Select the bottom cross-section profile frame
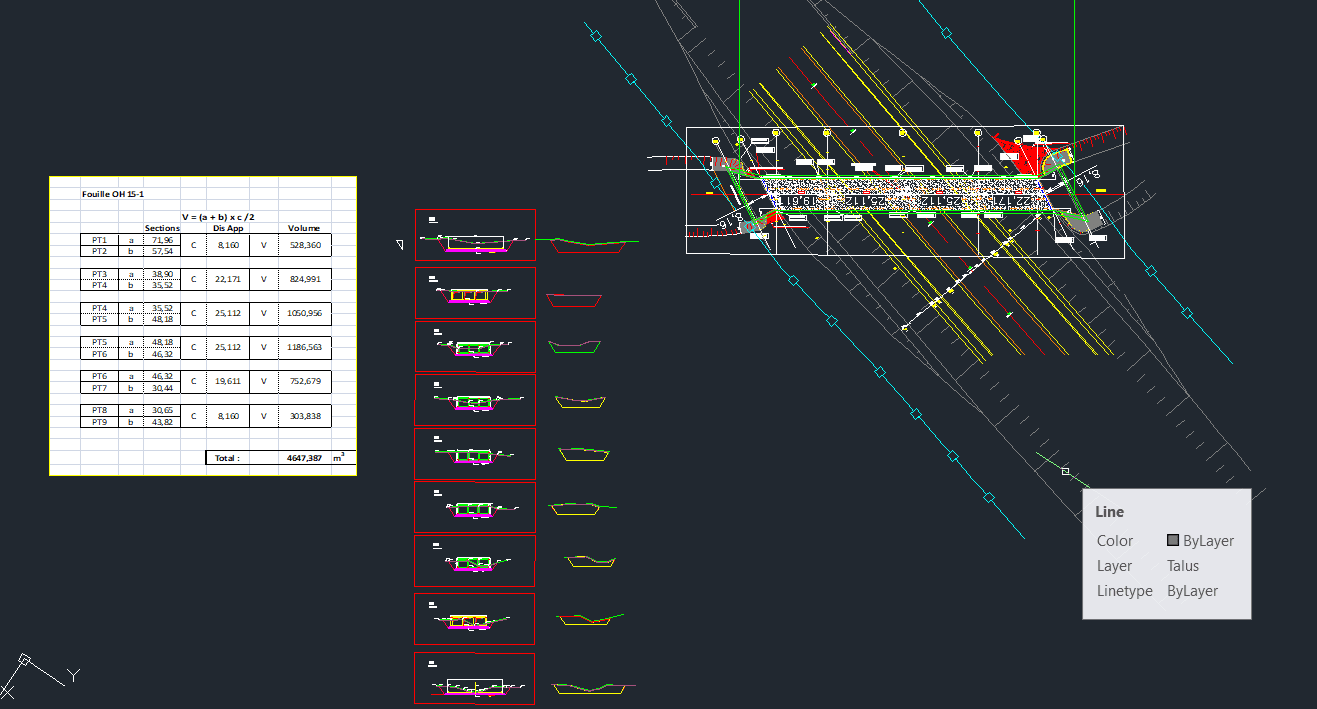 tap(475, 679)
